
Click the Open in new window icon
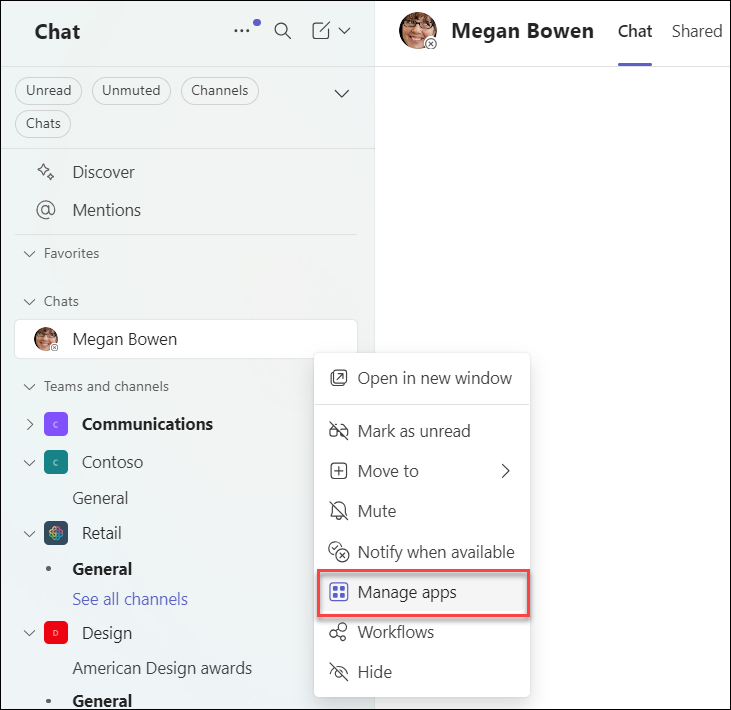tap(338, 378)
